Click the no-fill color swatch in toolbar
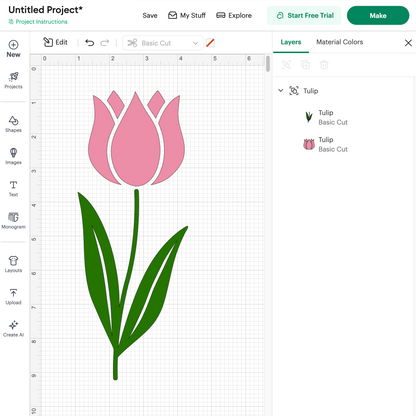The height and width of the screenshot is (416, 416). tap(210, 43)
